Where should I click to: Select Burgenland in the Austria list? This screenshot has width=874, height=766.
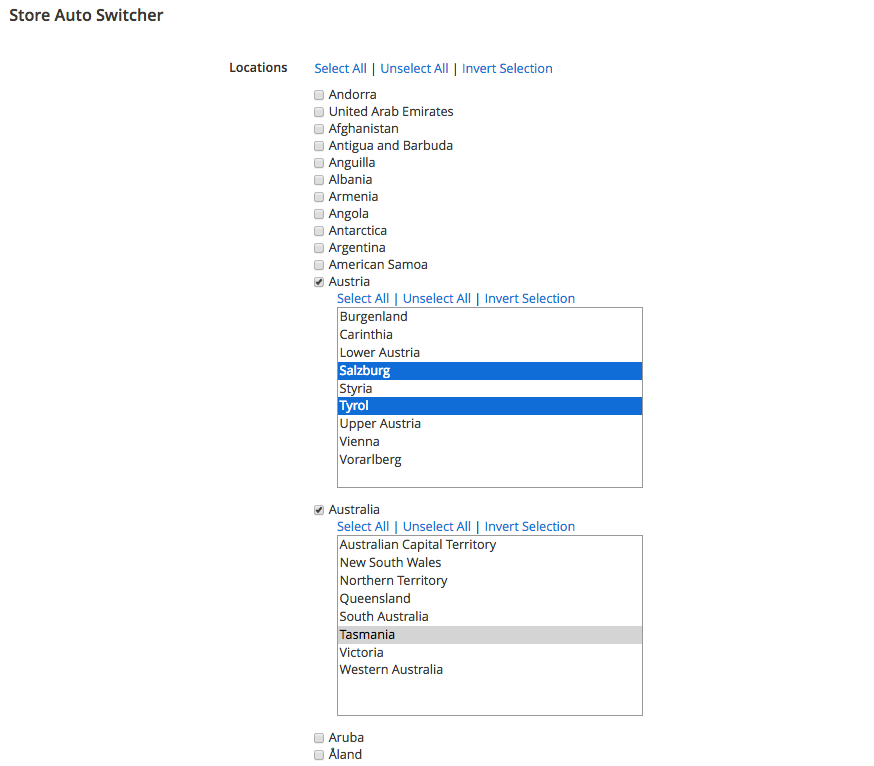[x=490, y=317]
